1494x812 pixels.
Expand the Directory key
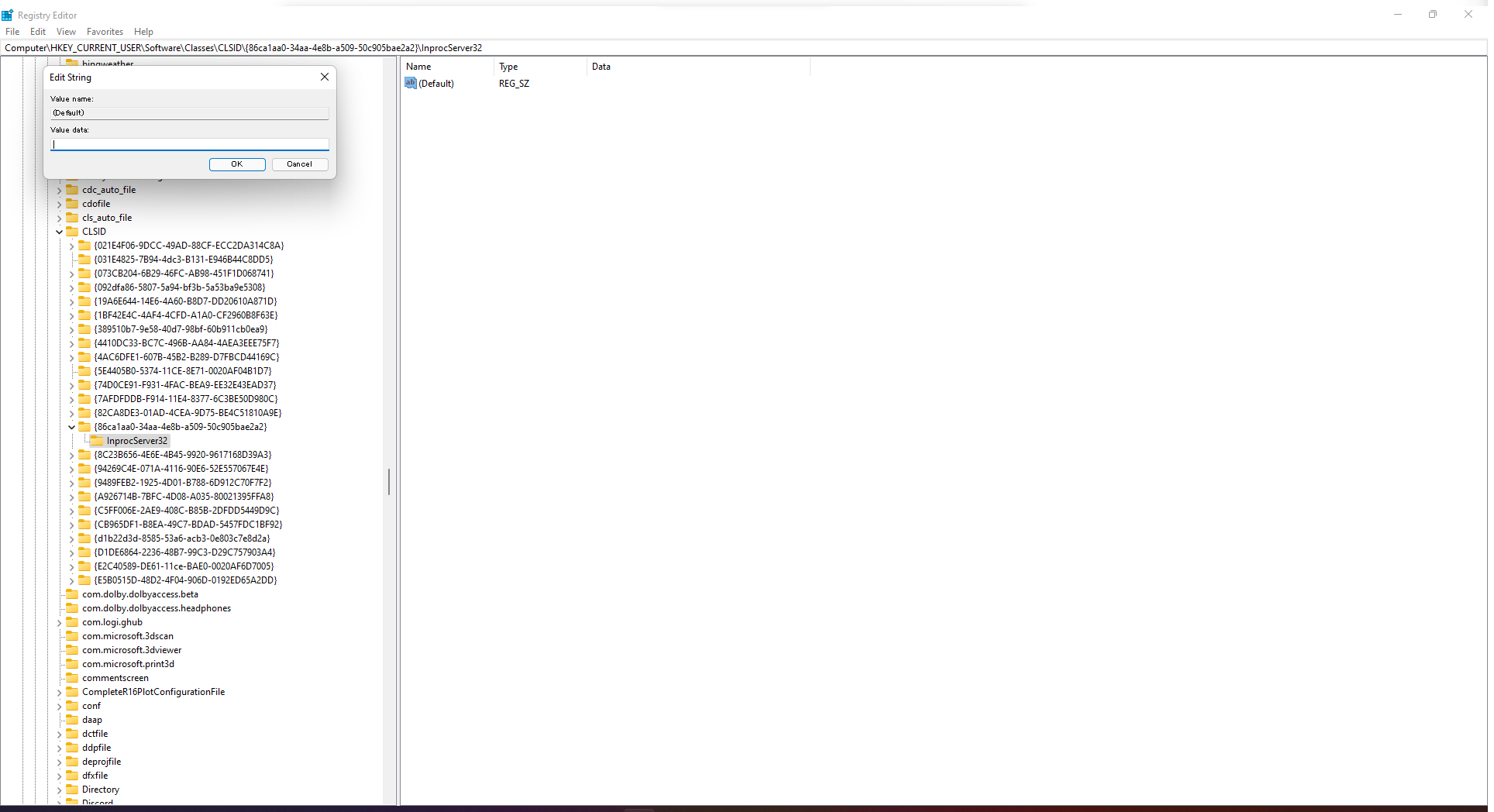pos(59,790)
